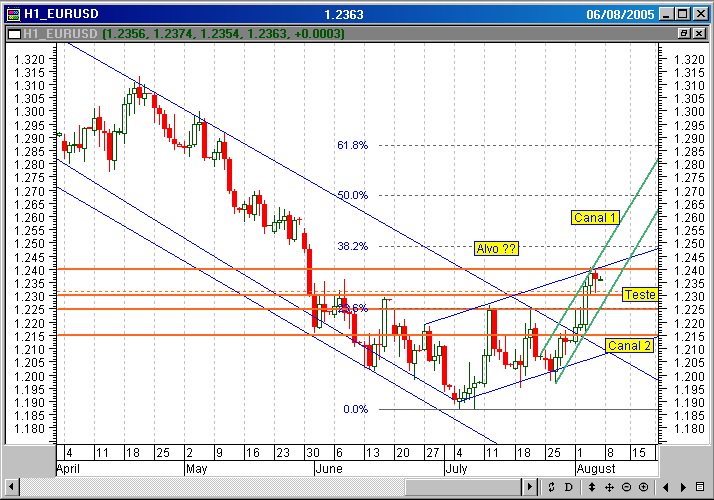The image size is (714, 500).
Task: Click the vertical scale double-arrow icon
Action: (x=592, y=487)
